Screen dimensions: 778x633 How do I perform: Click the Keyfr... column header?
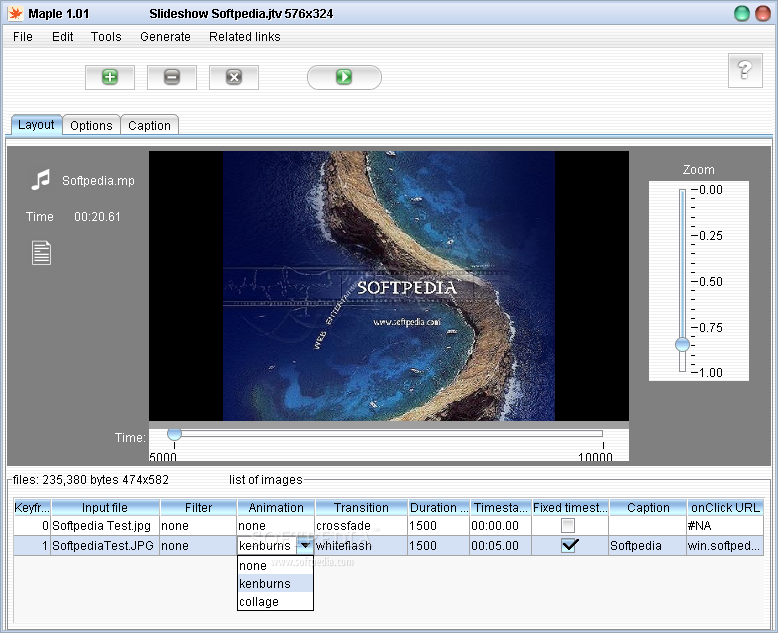[32, 507]
